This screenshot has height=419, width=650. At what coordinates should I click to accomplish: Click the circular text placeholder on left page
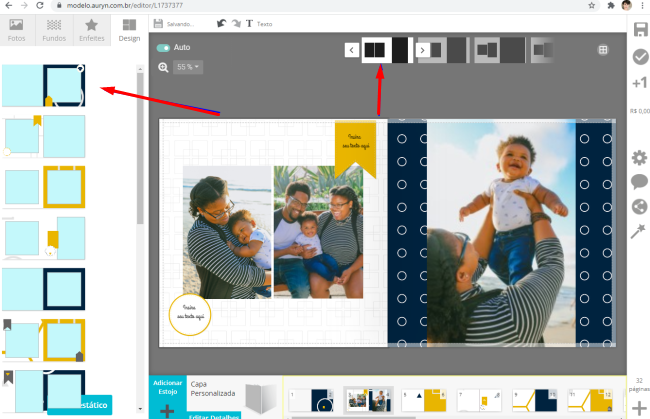[x=190, y=315]
